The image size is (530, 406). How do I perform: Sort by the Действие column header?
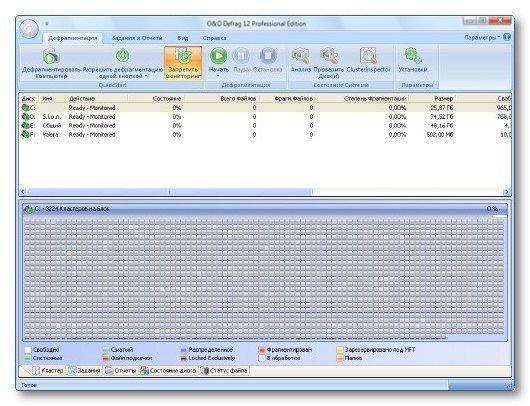(x=97, y=98)
